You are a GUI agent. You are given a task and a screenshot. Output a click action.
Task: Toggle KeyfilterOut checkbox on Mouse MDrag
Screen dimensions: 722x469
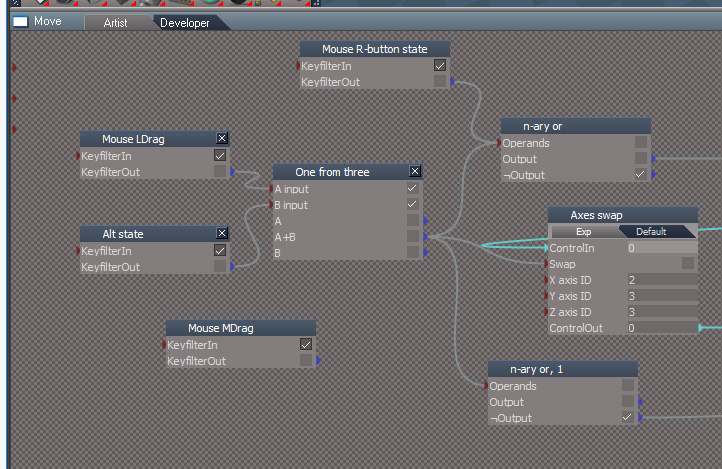click(x=306, y=360)
